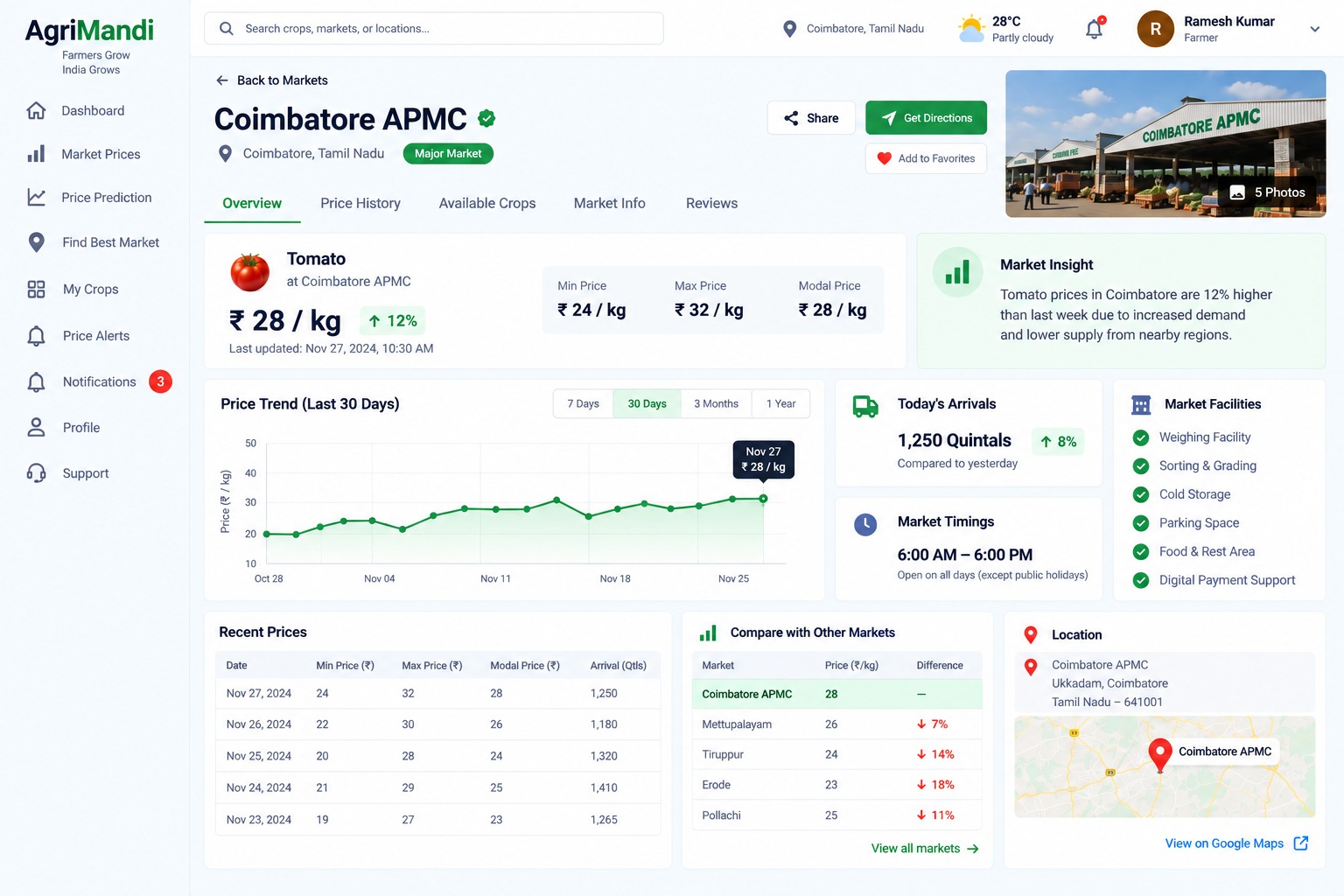Switch to the Overview tab
This screenshot has width=1344, height=896.
point(252,204)
